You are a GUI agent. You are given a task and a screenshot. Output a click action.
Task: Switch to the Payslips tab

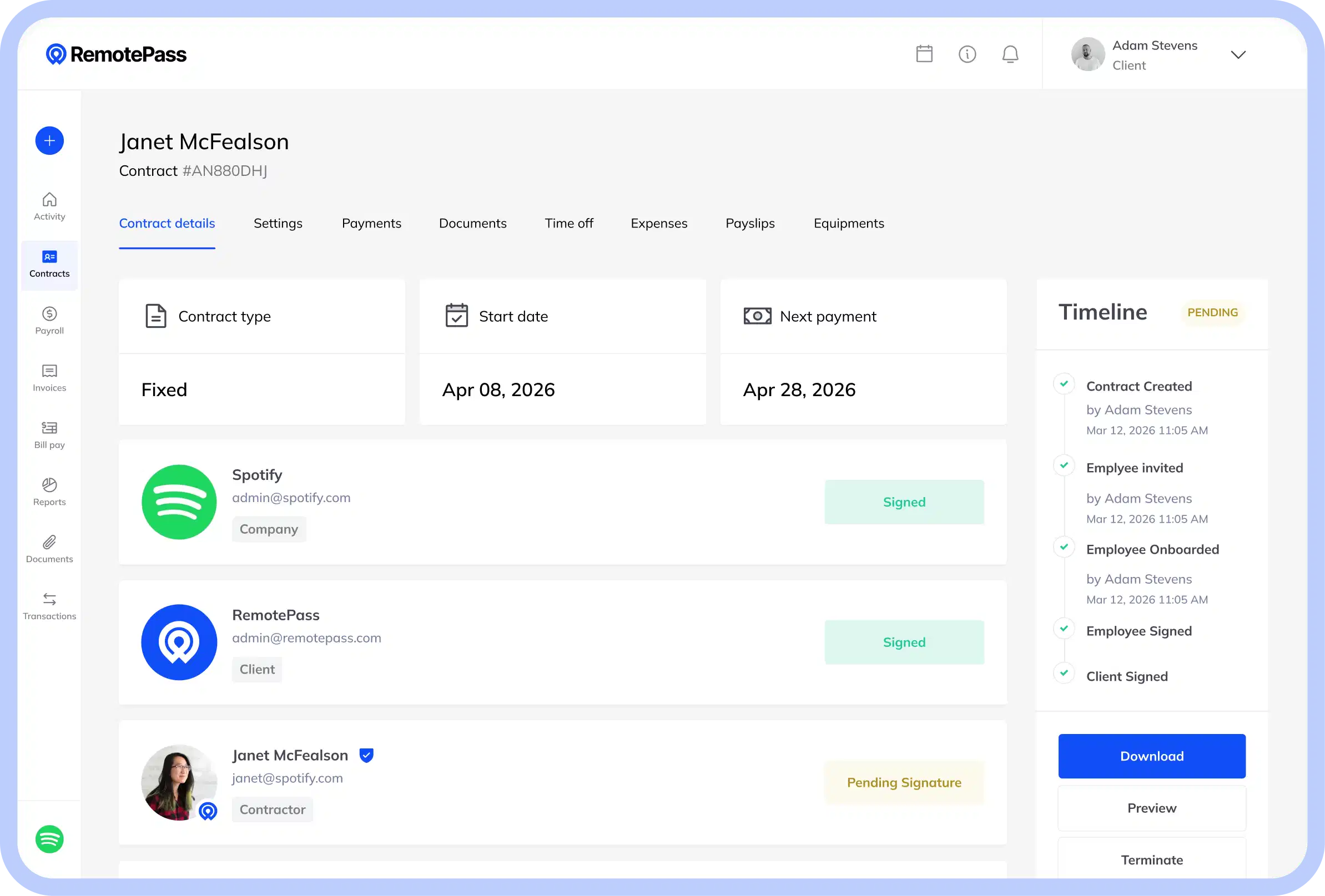click(750, 224)
